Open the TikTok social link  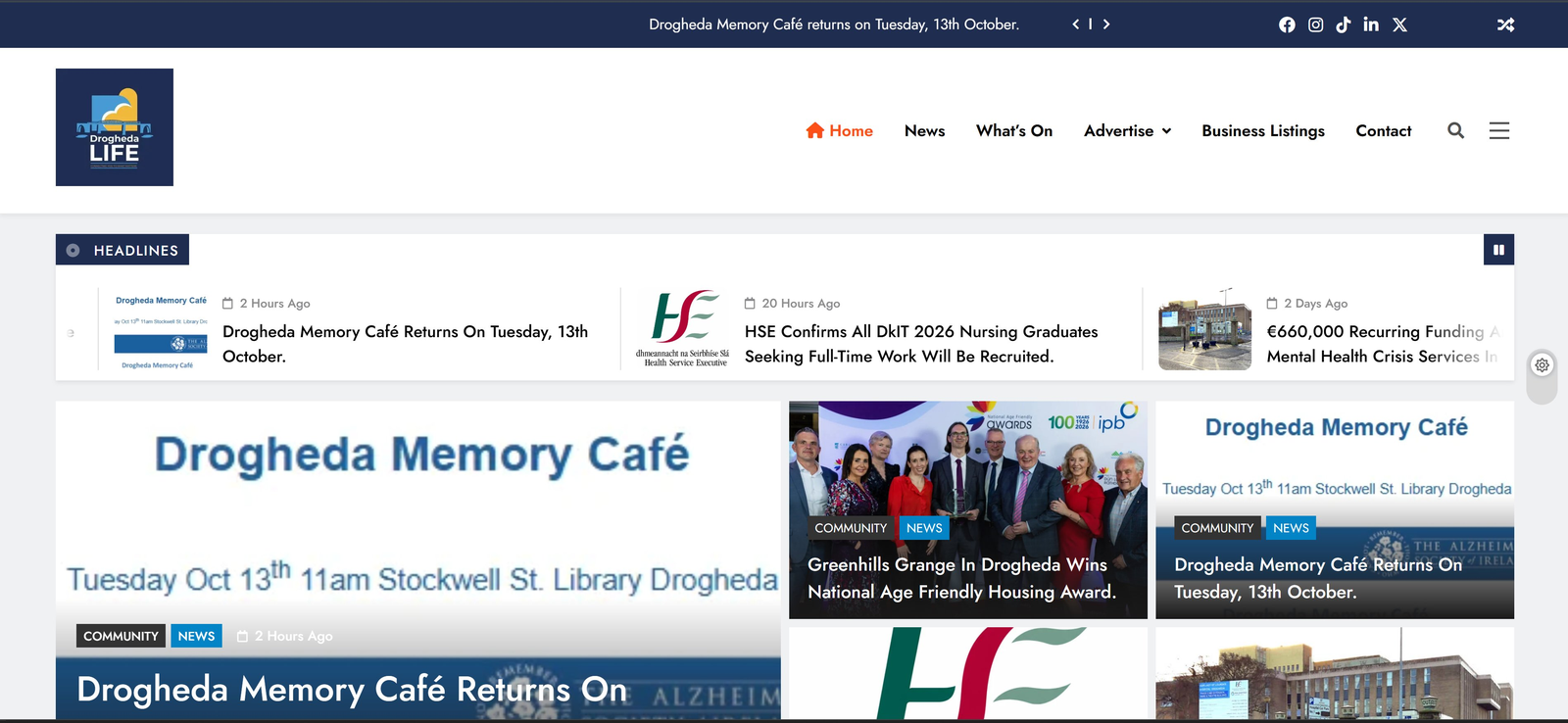click(x=1344, y=24)
